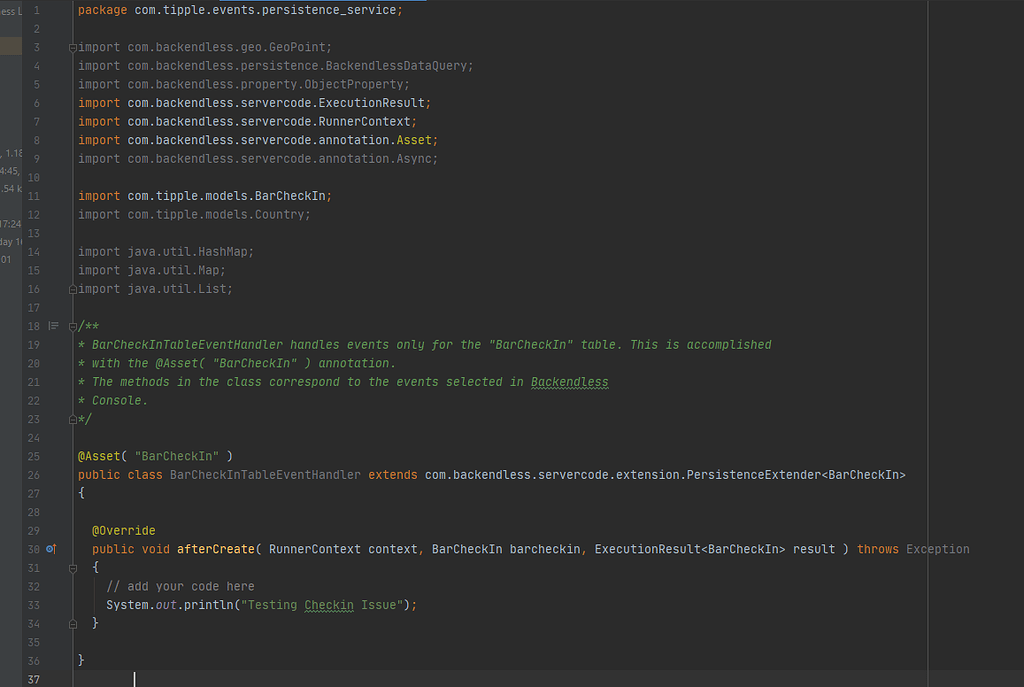Screen dimensions: 1024x687
Task: Click the yellow change marker near line 2
Action: [x=8, y=46]
